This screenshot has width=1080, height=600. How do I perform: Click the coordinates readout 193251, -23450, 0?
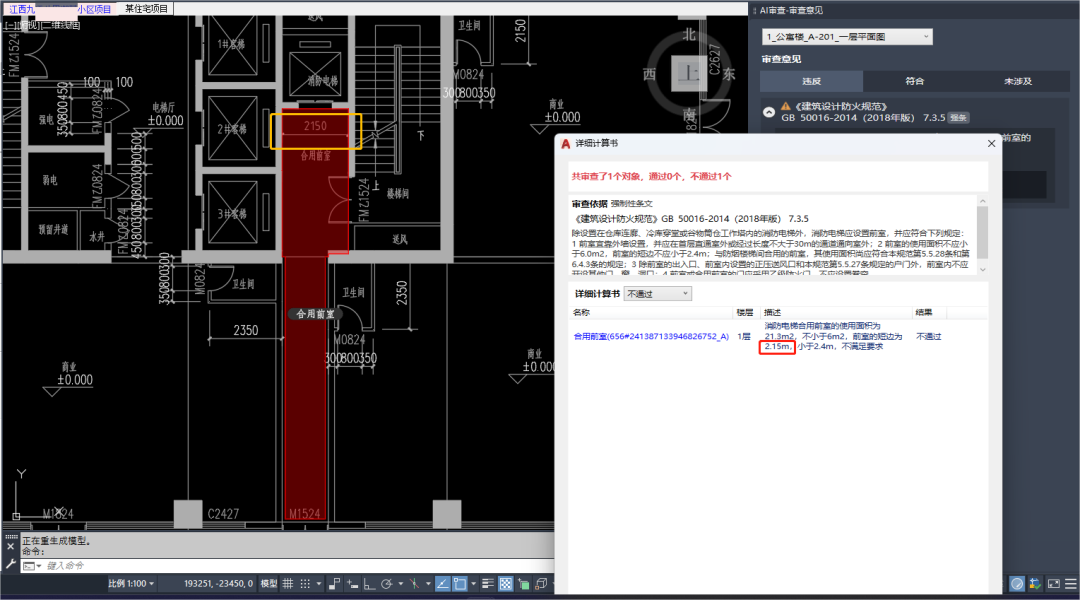(218, 583)
